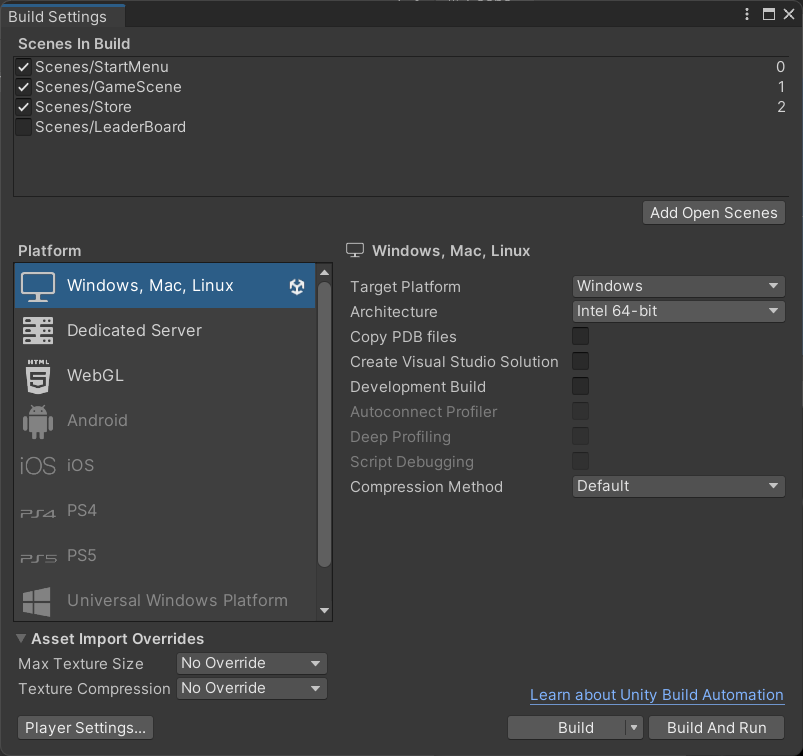Open the Architecture dropdown
The height and width of the screenshot is (756, 803).
(678, 311)
